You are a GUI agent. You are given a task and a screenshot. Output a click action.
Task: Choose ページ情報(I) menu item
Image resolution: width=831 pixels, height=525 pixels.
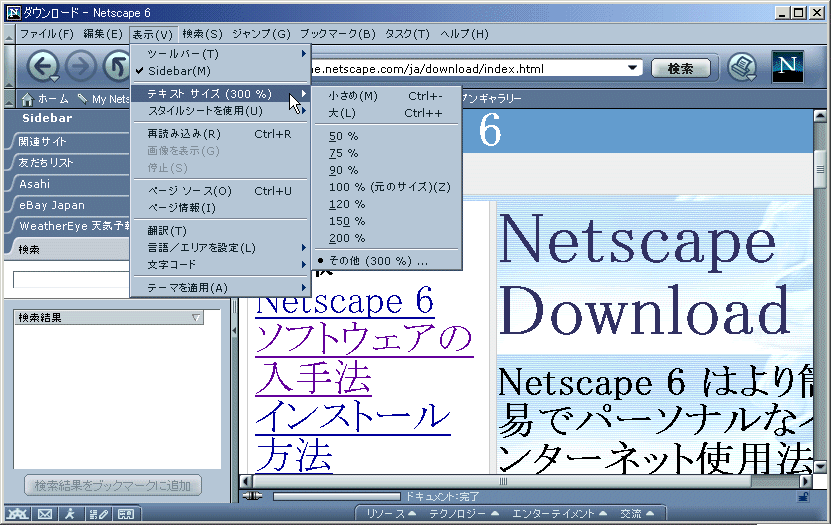point(220,208)
